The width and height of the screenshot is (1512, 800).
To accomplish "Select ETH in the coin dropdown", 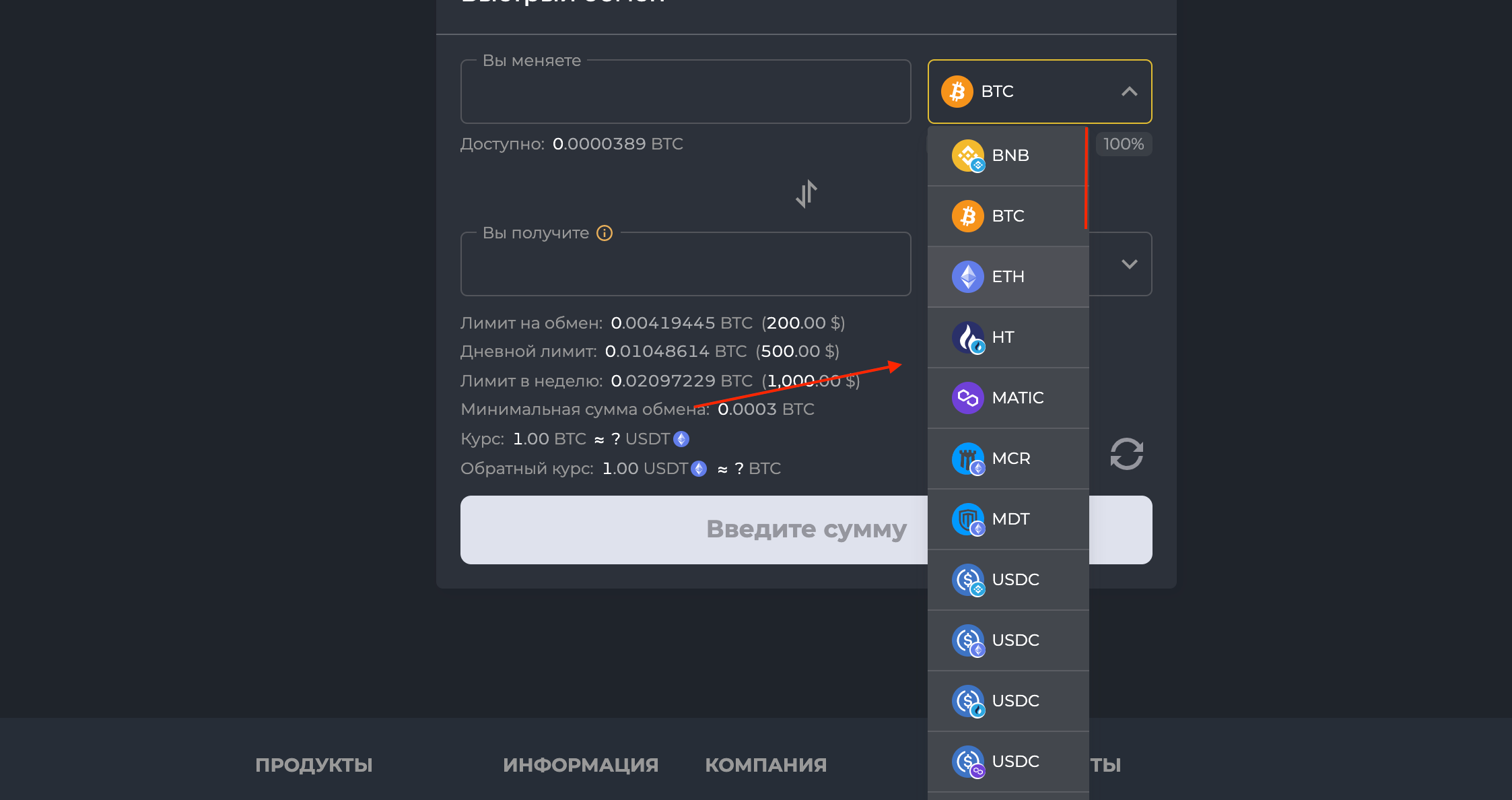I will tap(1007, 276).
